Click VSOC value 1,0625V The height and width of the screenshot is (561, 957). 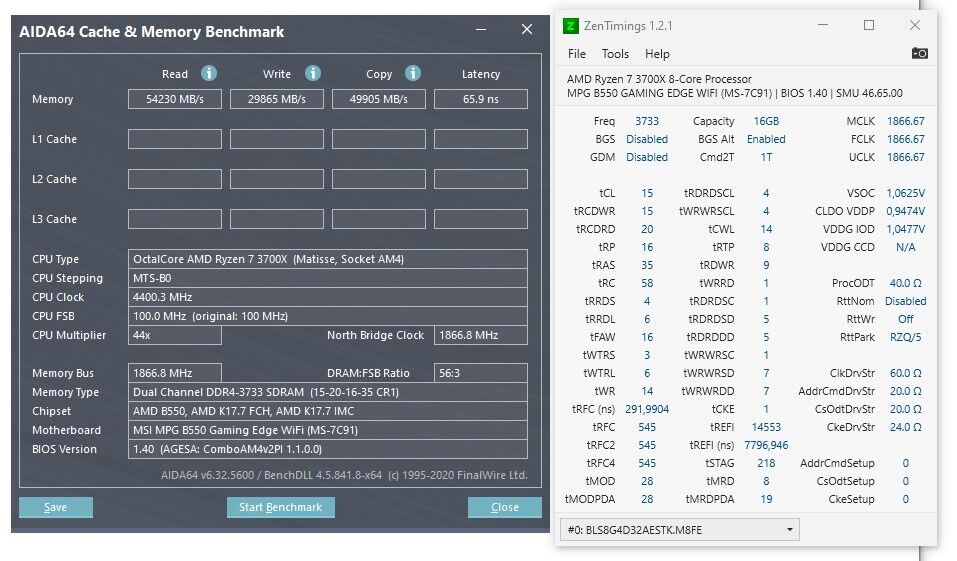pos(906,193)
